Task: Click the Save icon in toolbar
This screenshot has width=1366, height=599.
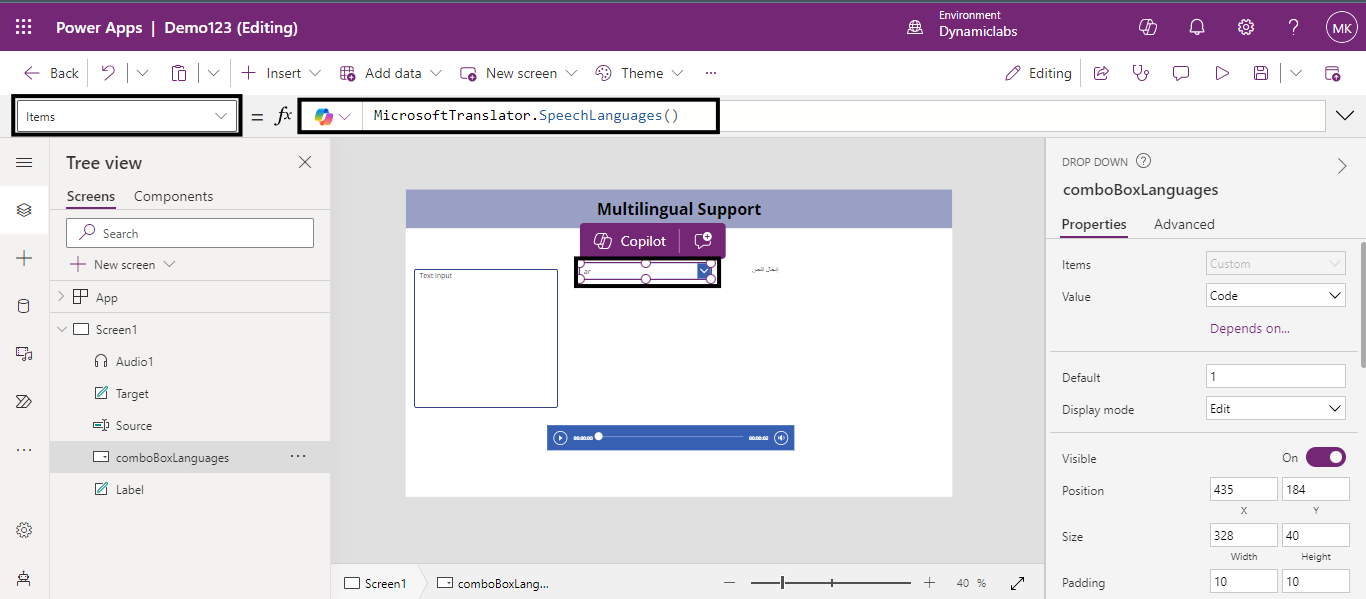Action: pyautogui.click(x=1261, y=73)
